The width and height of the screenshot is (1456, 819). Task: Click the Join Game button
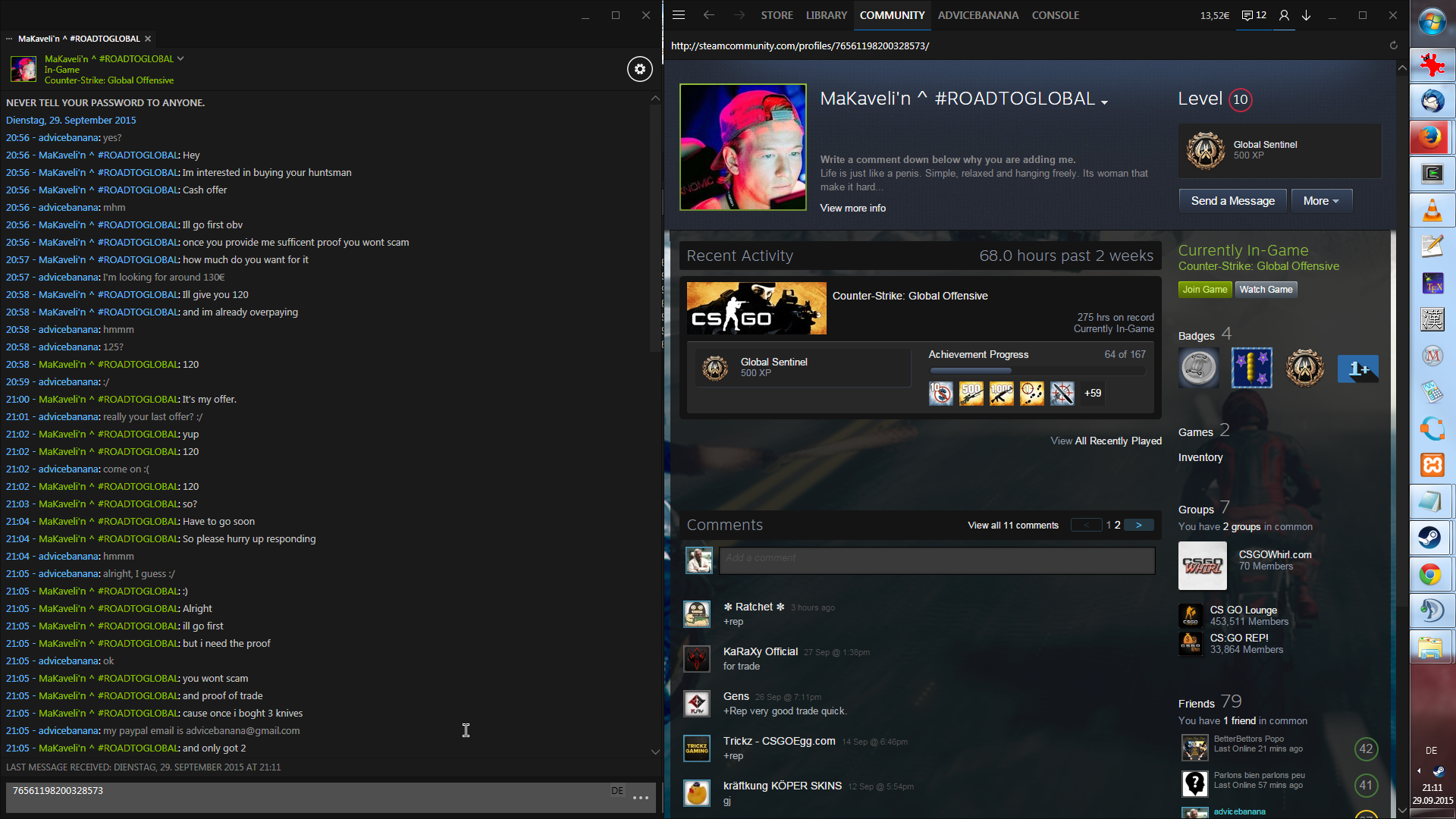(1204, 290)
